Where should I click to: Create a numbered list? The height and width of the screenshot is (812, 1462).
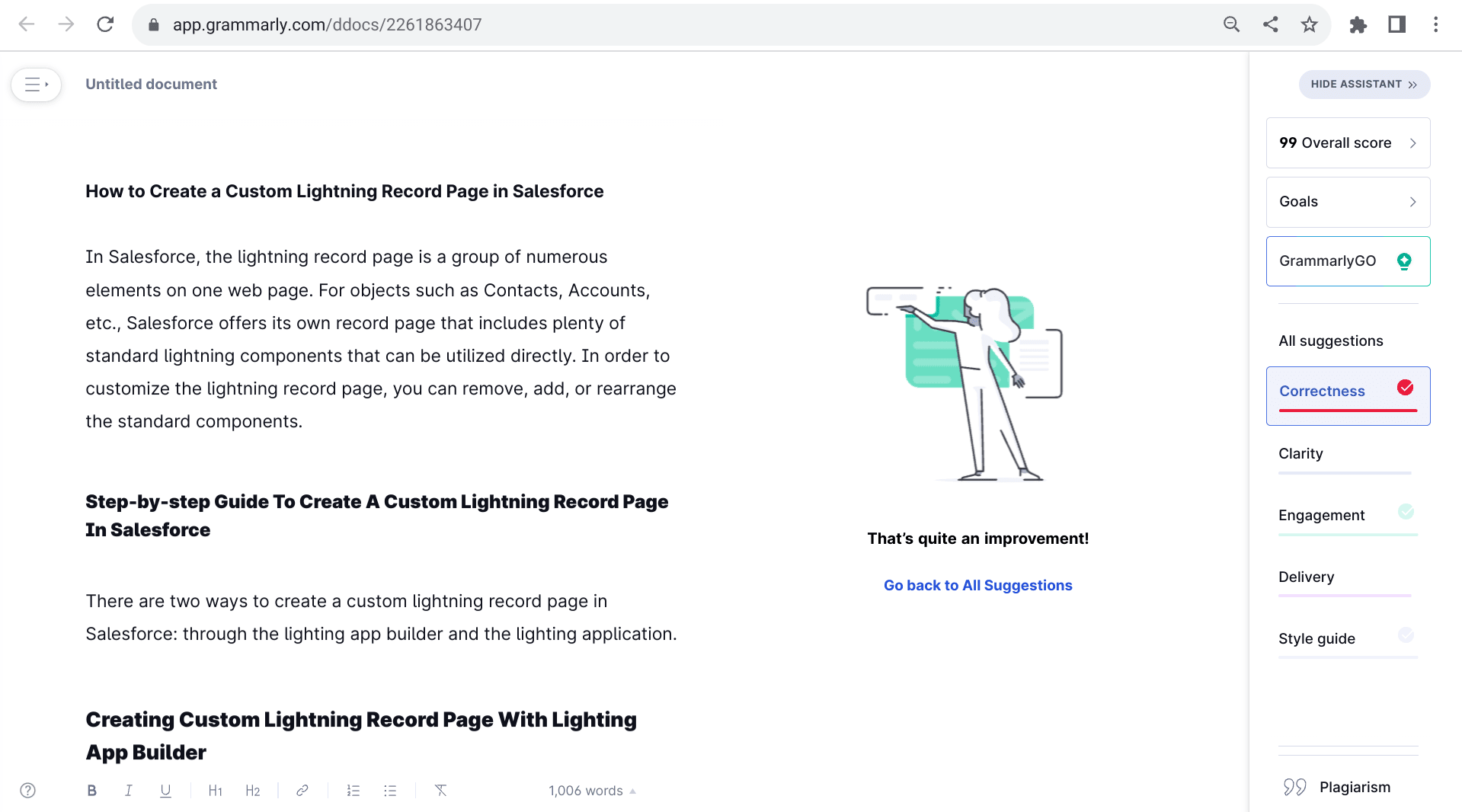[354, 791]
